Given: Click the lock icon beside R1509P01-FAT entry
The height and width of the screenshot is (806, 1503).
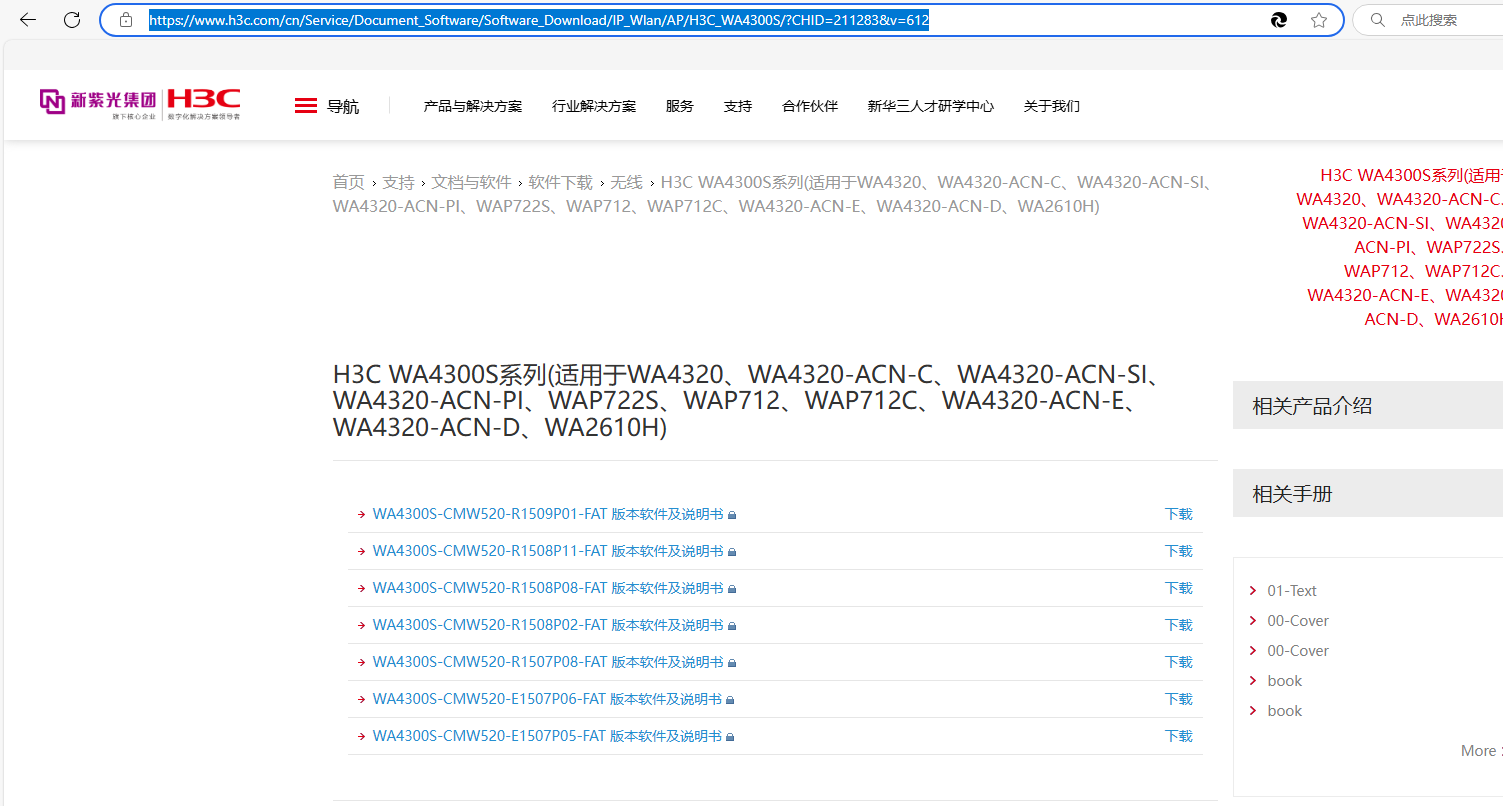Looking at the screenshot, I should [x=732, y=515].
